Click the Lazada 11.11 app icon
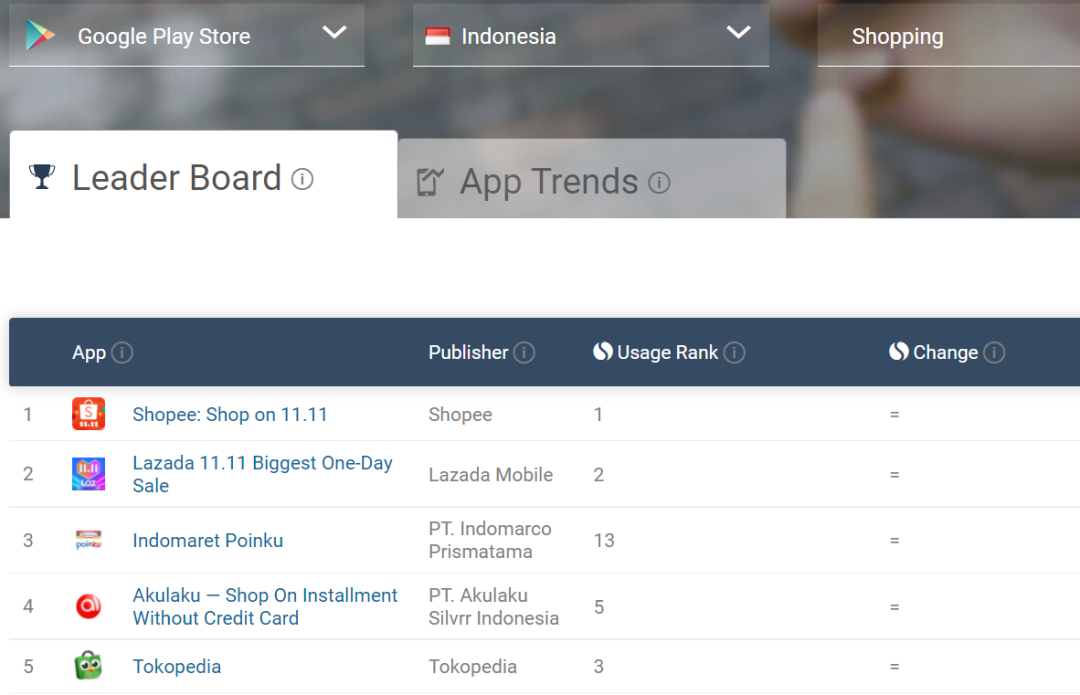Image resolution: width=1080 pixels, height=695 pixels. 88,474
